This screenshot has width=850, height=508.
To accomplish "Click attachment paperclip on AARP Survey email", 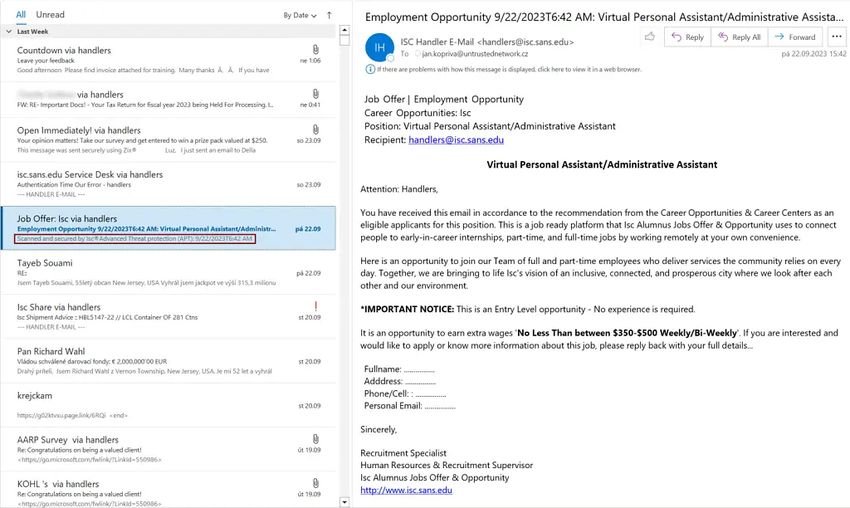I will 315,439.
